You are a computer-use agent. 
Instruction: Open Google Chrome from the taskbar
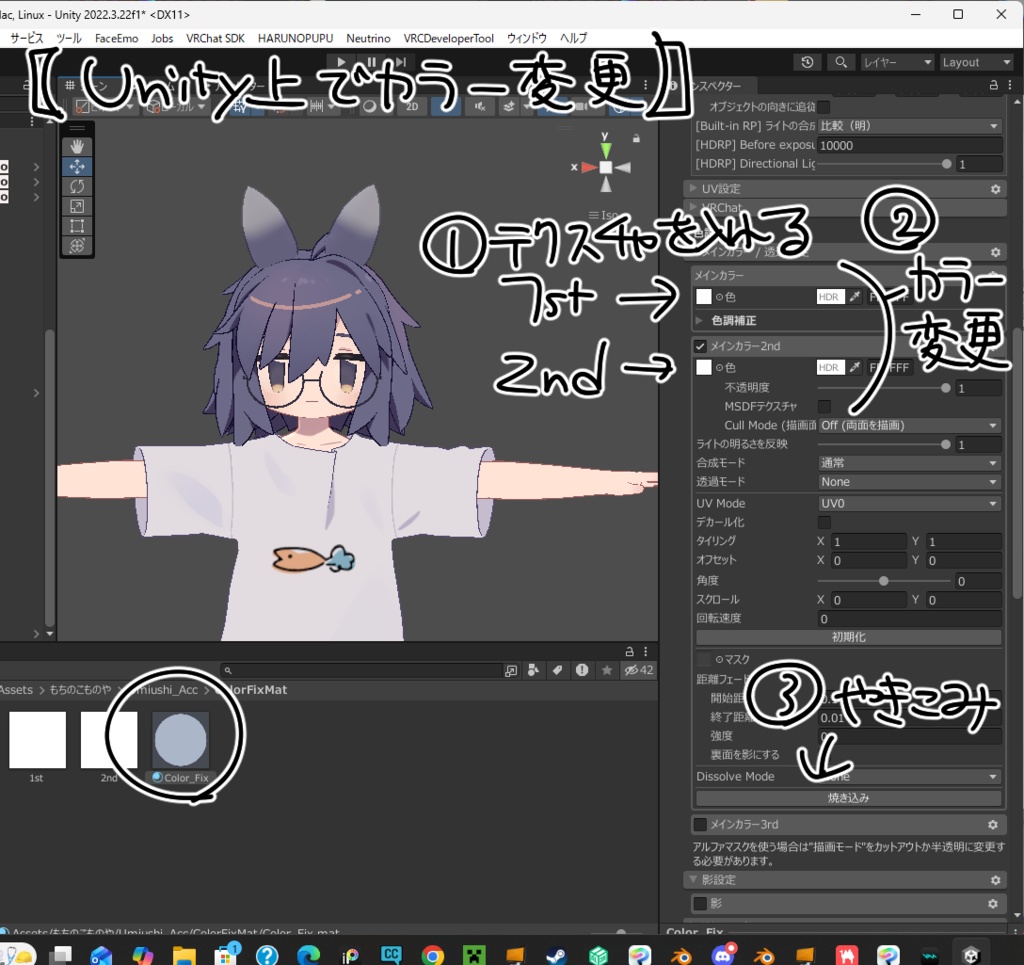click(x=432, y=956)
